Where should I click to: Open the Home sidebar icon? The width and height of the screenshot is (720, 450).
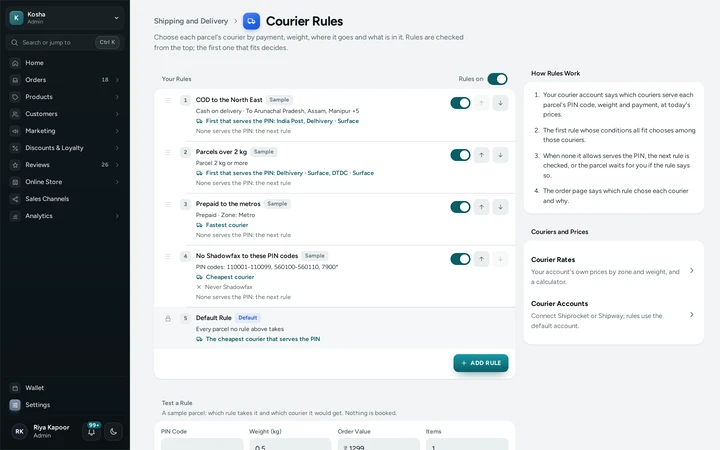click(x=15, y=63)
